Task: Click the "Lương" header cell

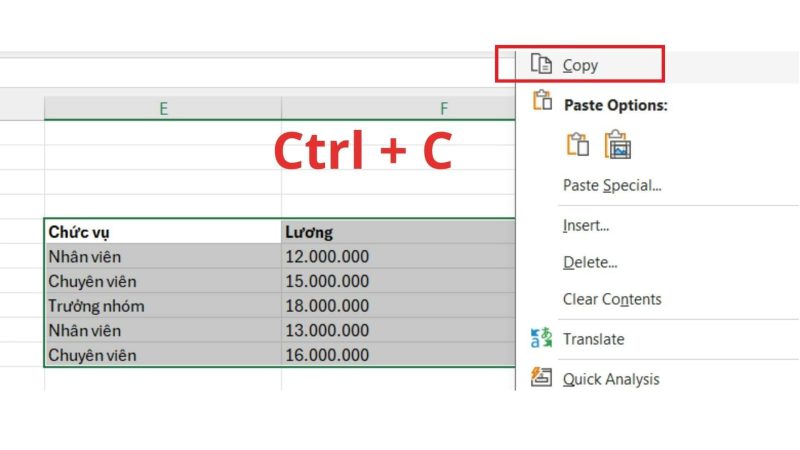Action: [x=398, y=232]
